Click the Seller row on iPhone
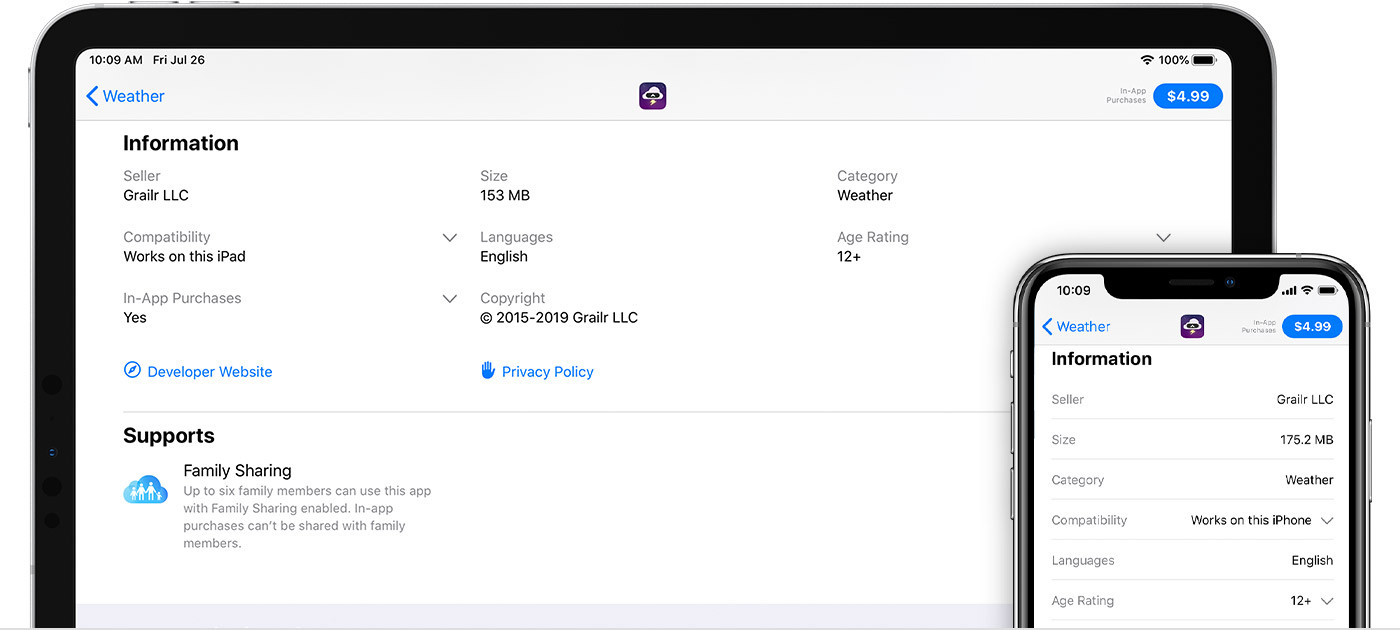Screen dimensions: 1400x630 click(1192, 399)
